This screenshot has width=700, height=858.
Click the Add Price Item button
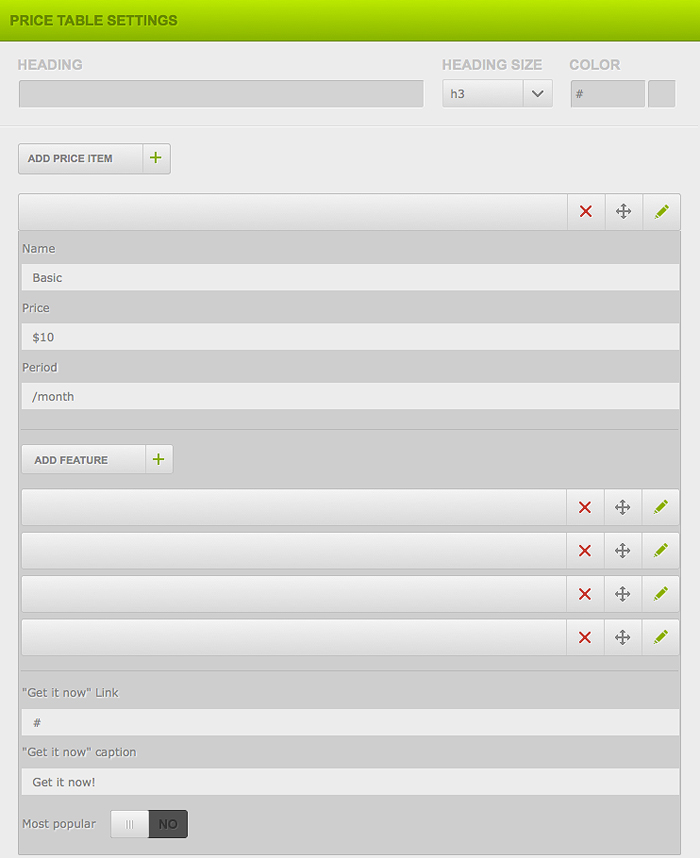(80, 158)
